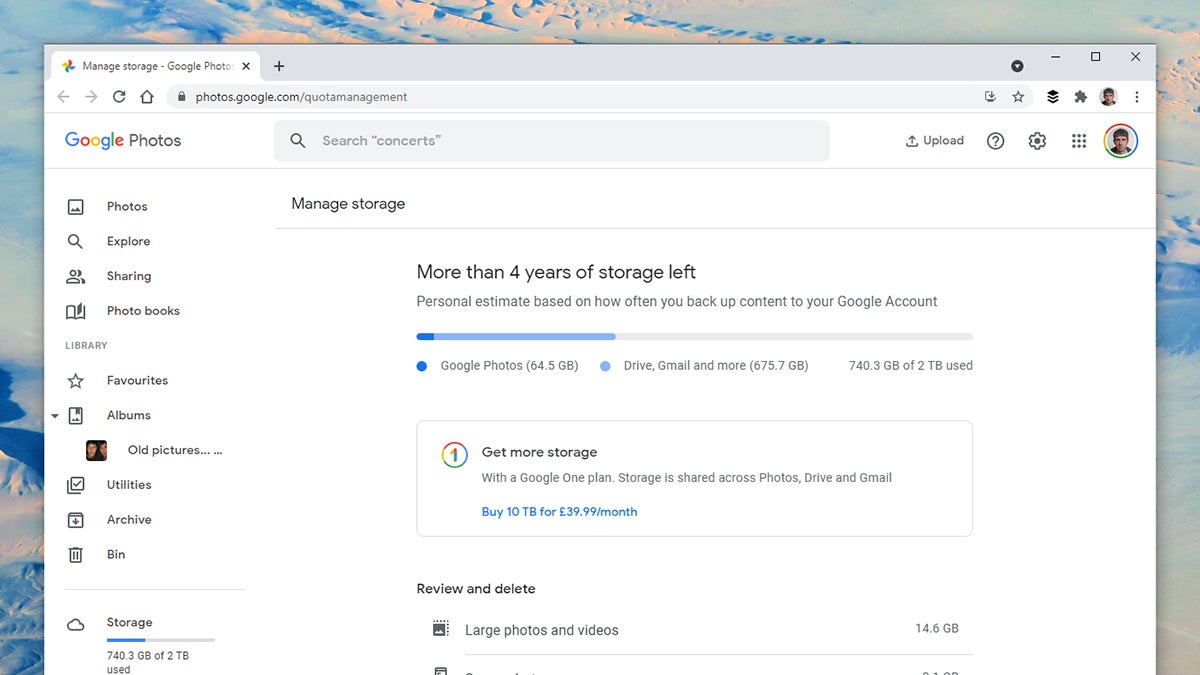Open Photo books from the sidebar

pos(143,311)
